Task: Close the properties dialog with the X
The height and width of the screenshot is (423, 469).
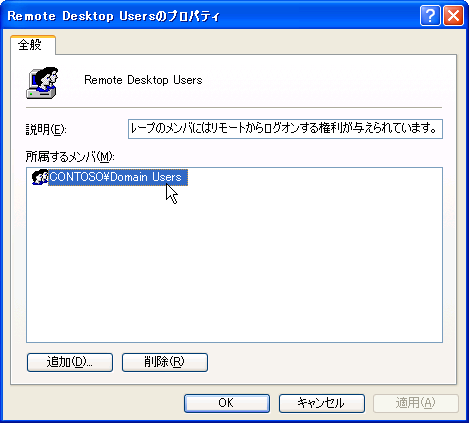Action: [x=453, y=15]
